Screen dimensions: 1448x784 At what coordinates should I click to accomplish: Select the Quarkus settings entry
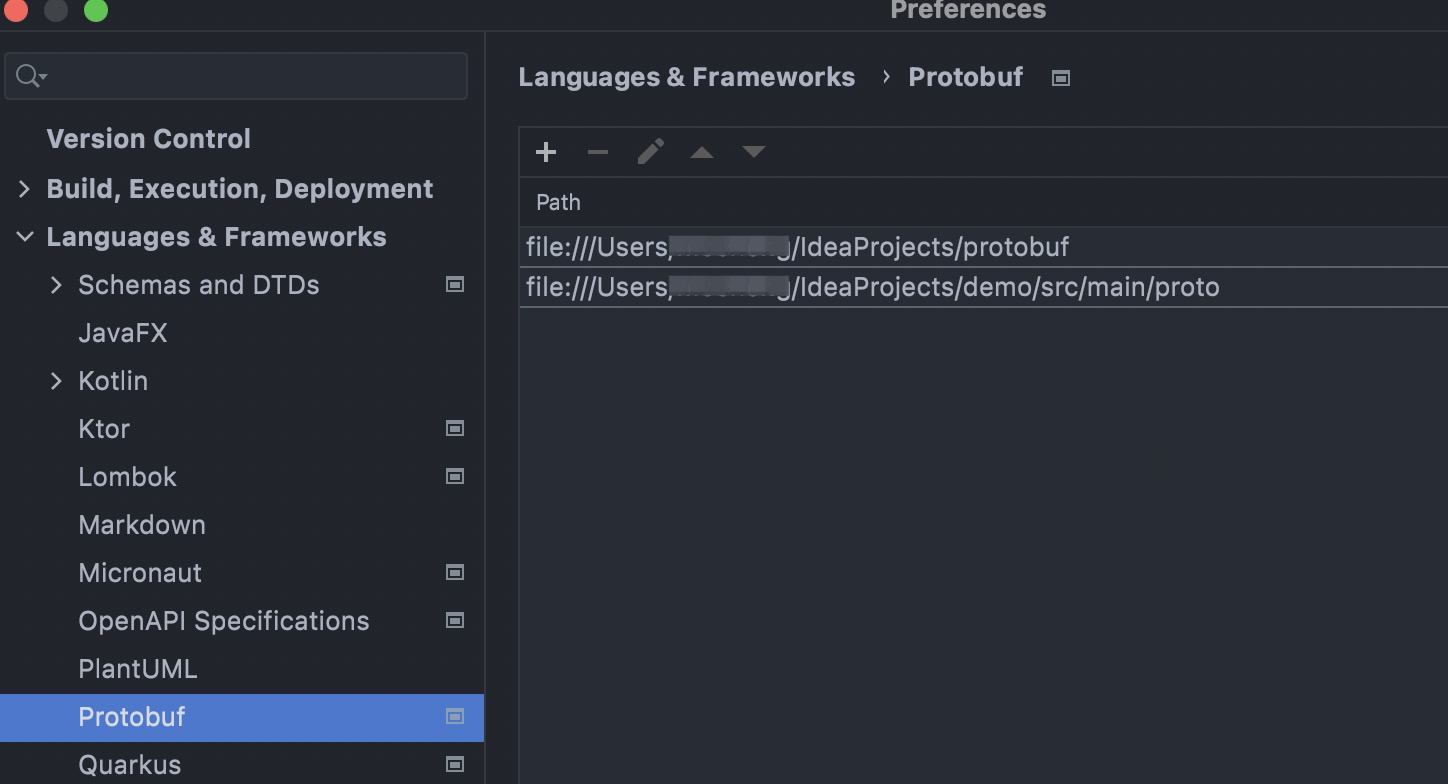[x=130, y=764]
